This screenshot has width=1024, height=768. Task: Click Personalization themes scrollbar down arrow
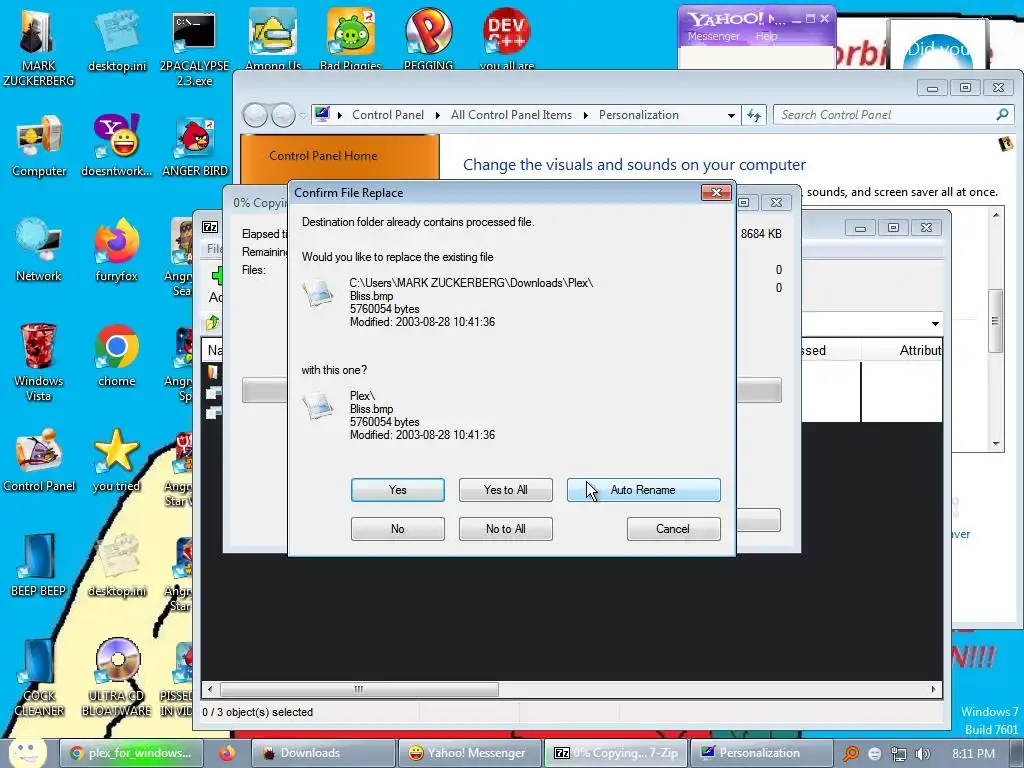click(x=996, y=444)
